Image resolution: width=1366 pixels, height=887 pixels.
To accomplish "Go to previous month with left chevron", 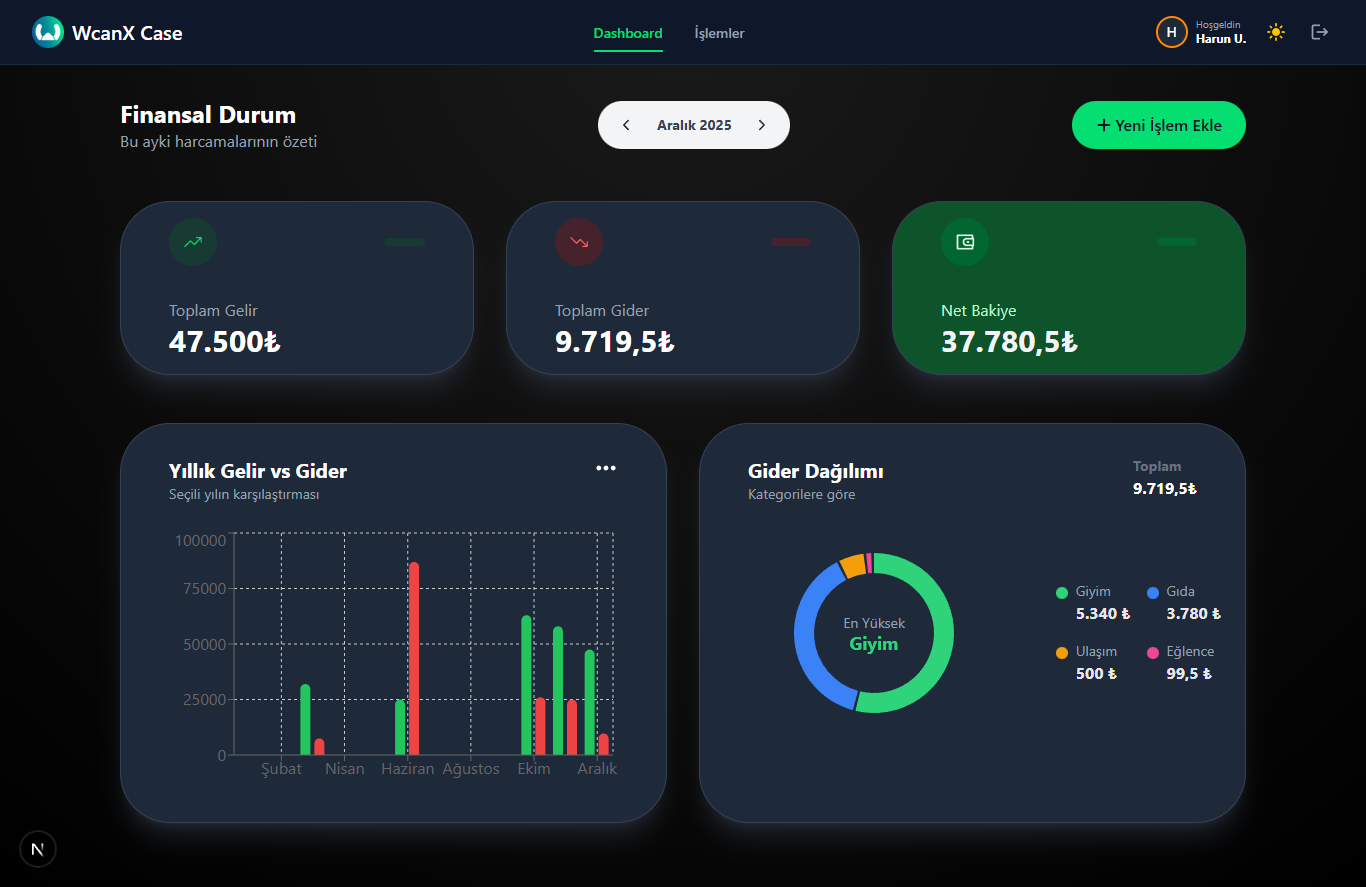I will pyautogui.click(x=626, y=125).
